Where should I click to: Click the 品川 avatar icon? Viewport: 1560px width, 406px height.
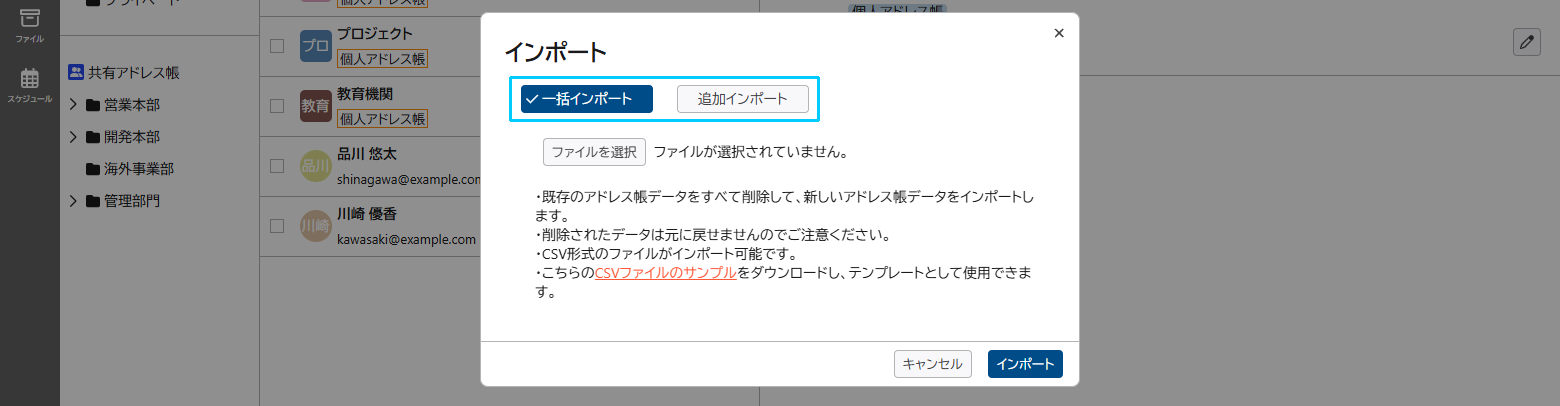coord(315,167)
